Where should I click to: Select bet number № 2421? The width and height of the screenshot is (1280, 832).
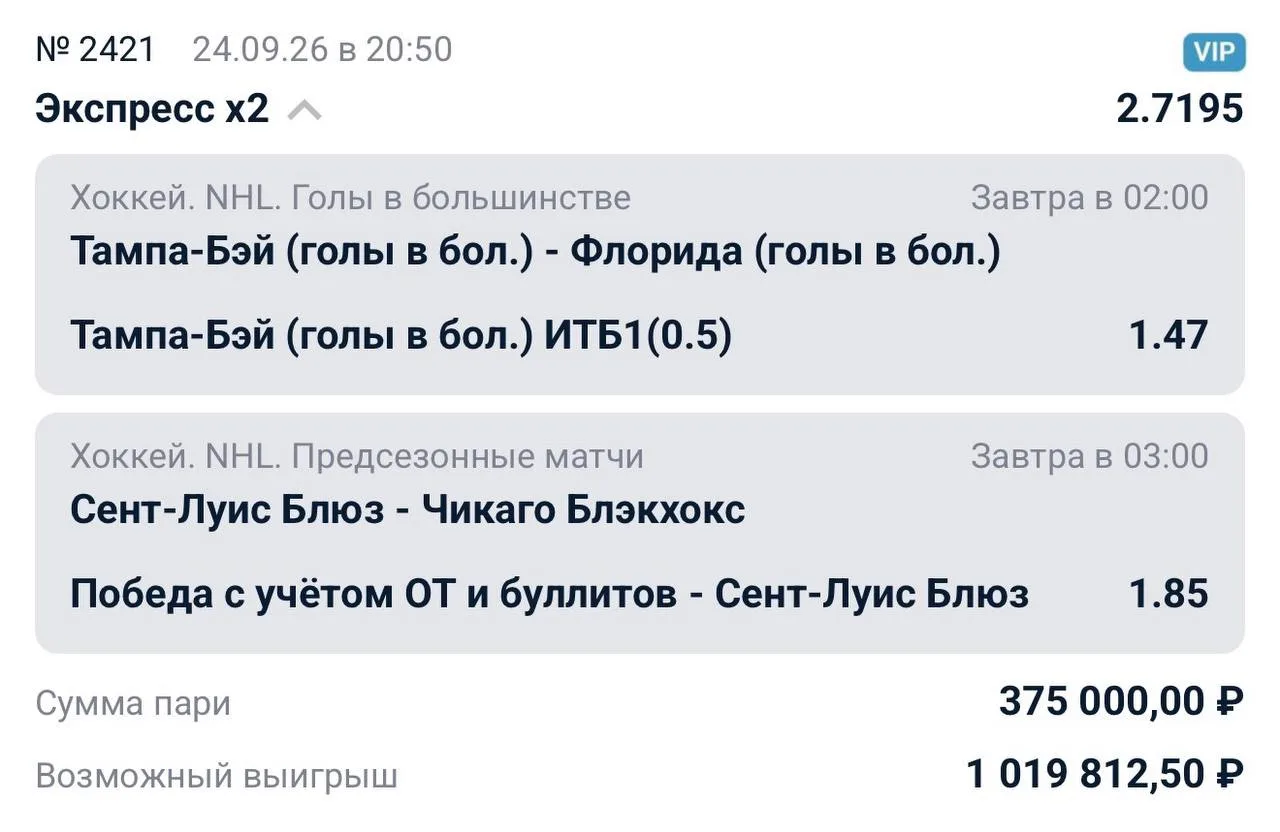pyautogui.click(x=96, y=49)
